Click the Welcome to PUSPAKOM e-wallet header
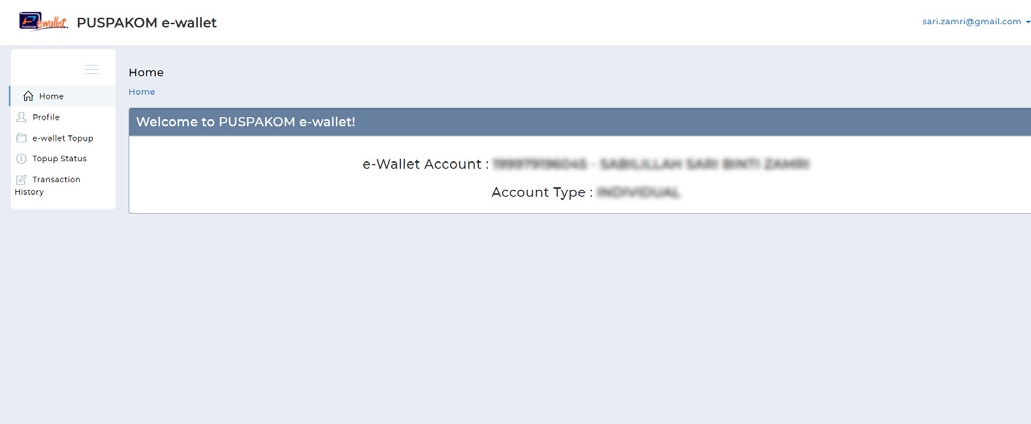The height and width of the screenshot is (424, 1031). coord(245,122)
